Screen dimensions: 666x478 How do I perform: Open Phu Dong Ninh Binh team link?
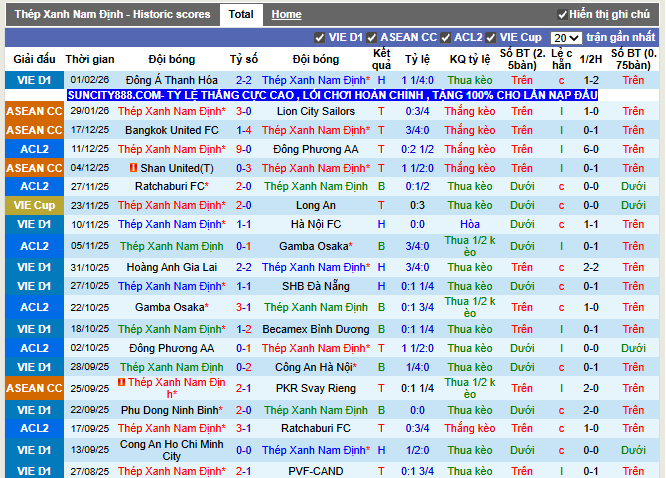coord(169,410)
